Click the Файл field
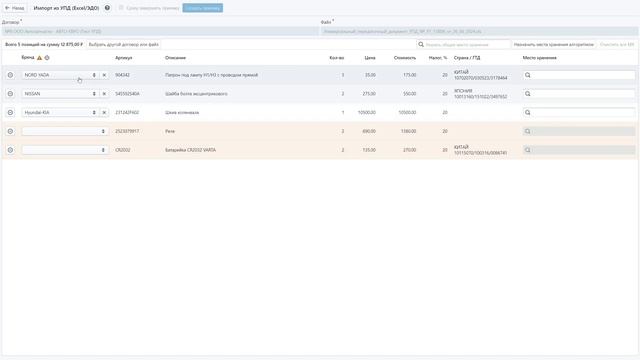 479,31
